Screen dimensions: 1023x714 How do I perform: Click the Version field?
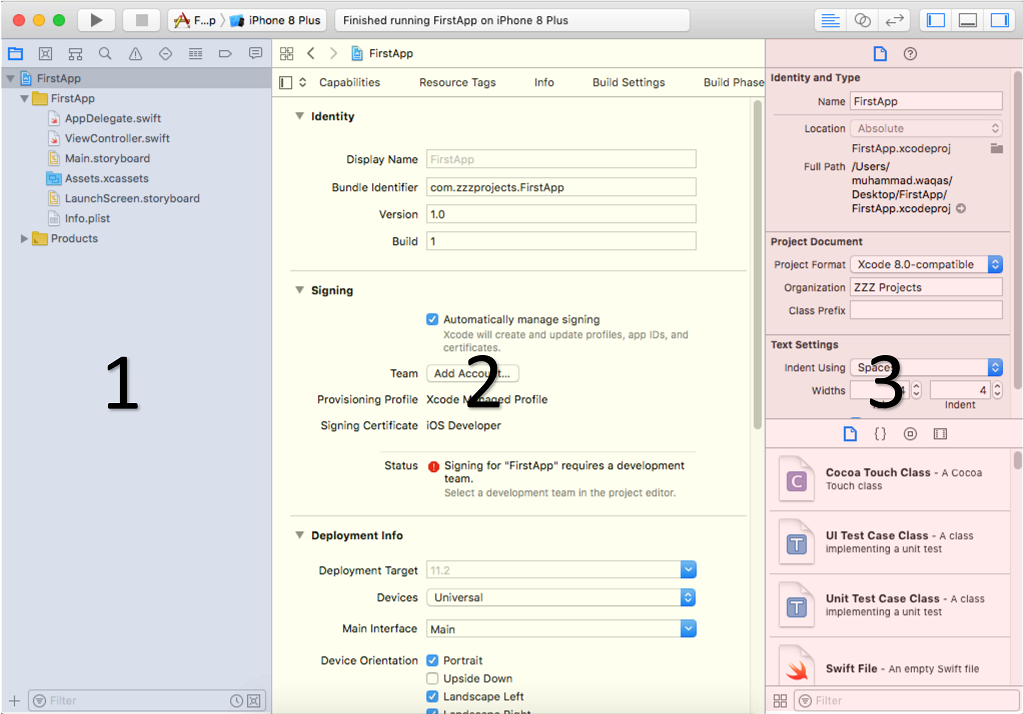coord(561,214)
